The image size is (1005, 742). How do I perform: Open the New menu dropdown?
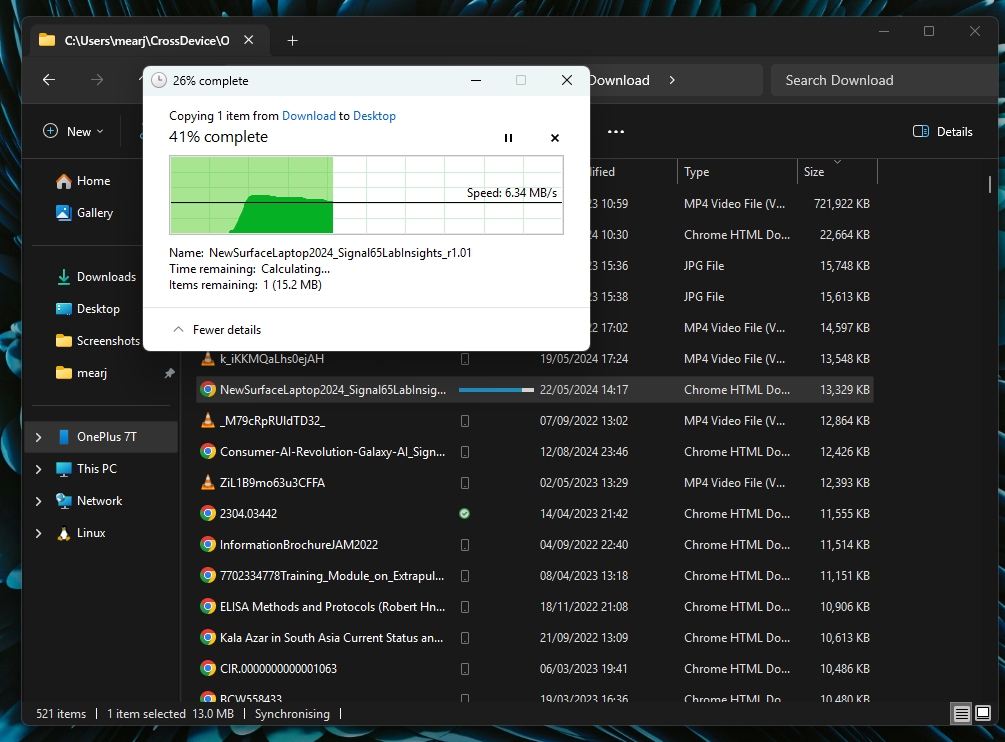[72, 131]
